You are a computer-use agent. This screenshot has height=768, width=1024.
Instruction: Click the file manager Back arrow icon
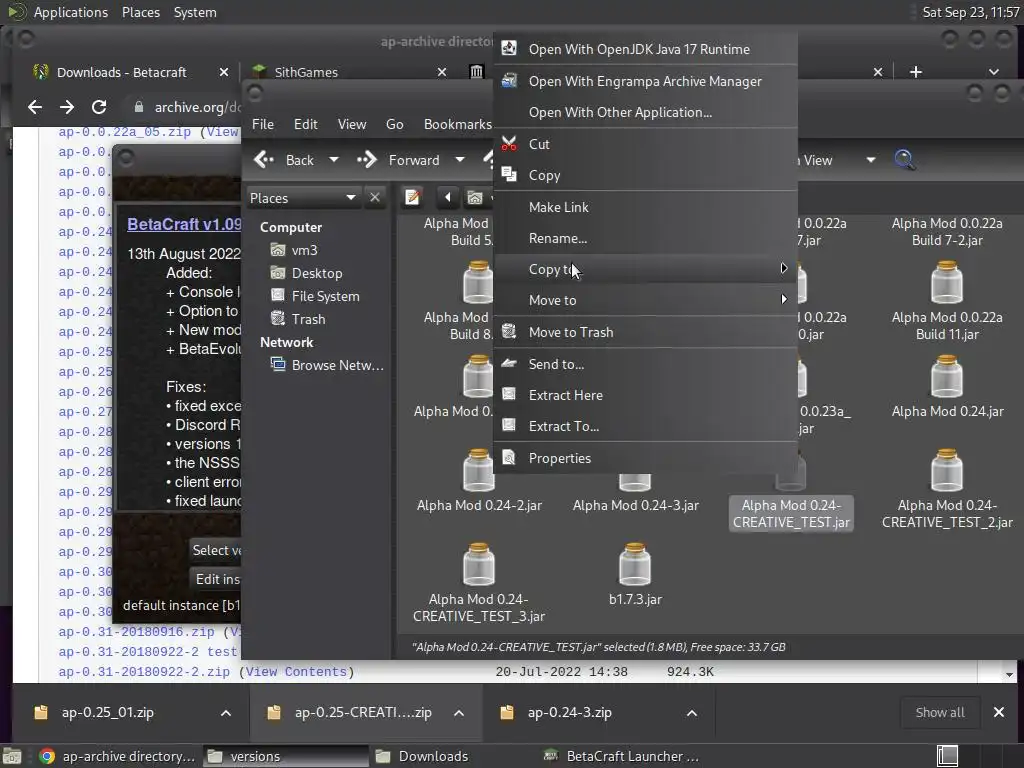(264, 159)
